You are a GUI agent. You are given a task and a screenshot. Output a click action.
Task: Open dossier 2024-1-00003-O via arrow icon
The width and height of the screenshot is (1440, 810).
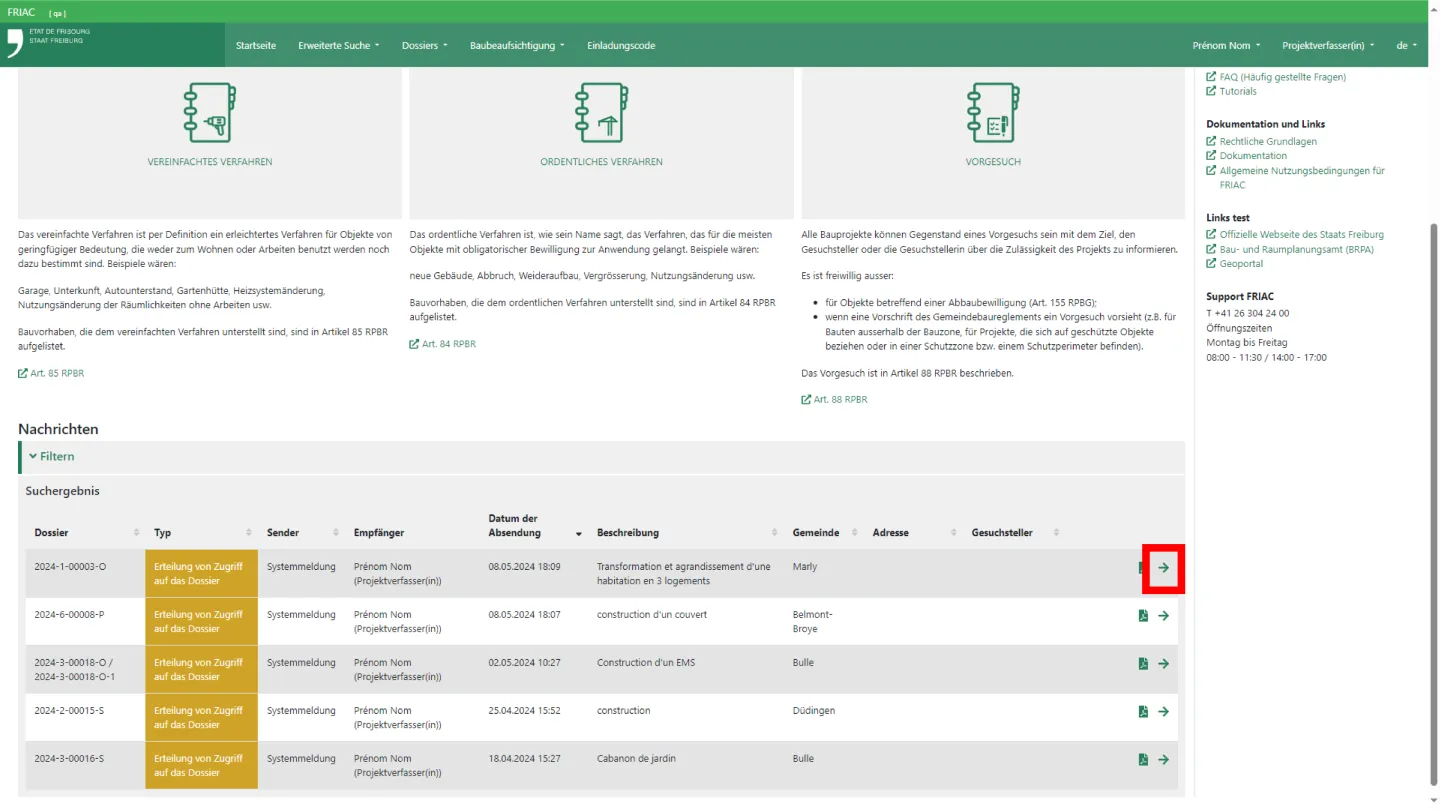[1163, 568]
